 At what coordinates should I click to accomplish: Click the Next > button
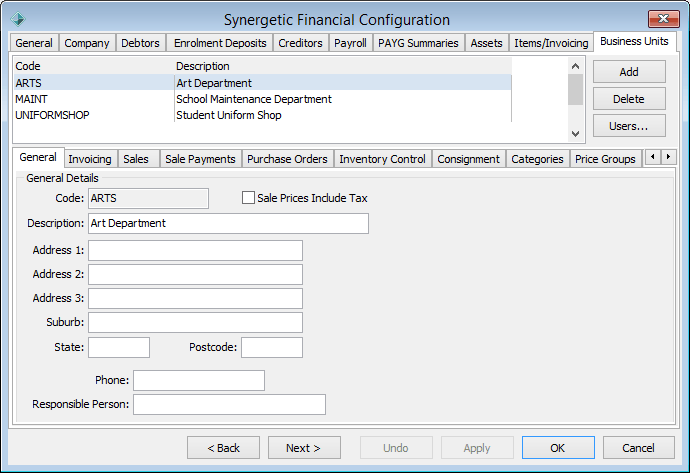[304, 448]
